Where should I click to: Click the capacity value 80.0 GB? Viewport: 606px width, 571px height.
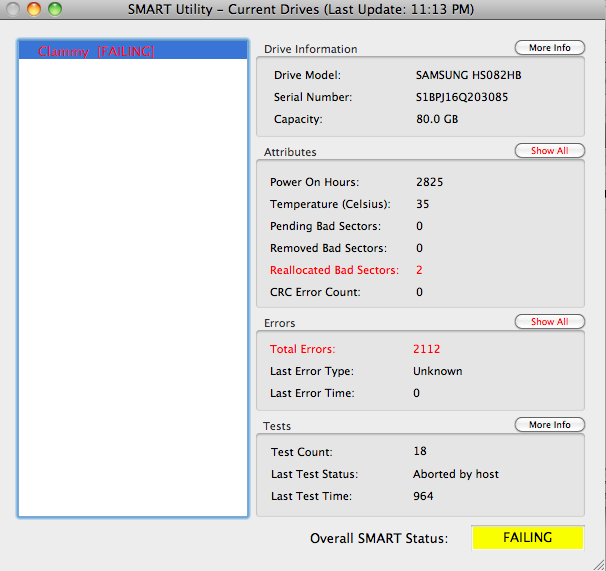(x=437, y=119)
